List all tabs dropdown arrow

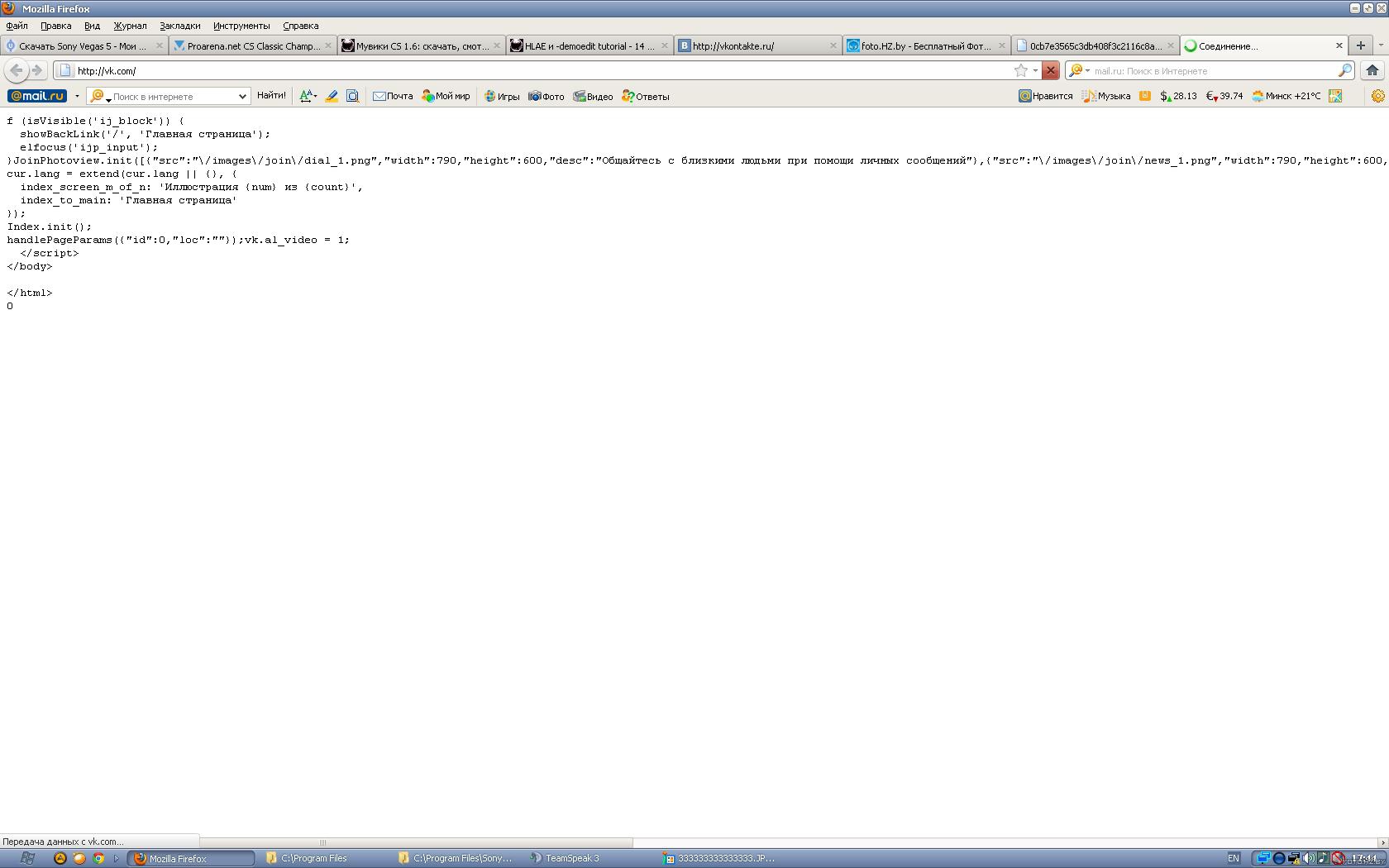[x=1380, y=45]
